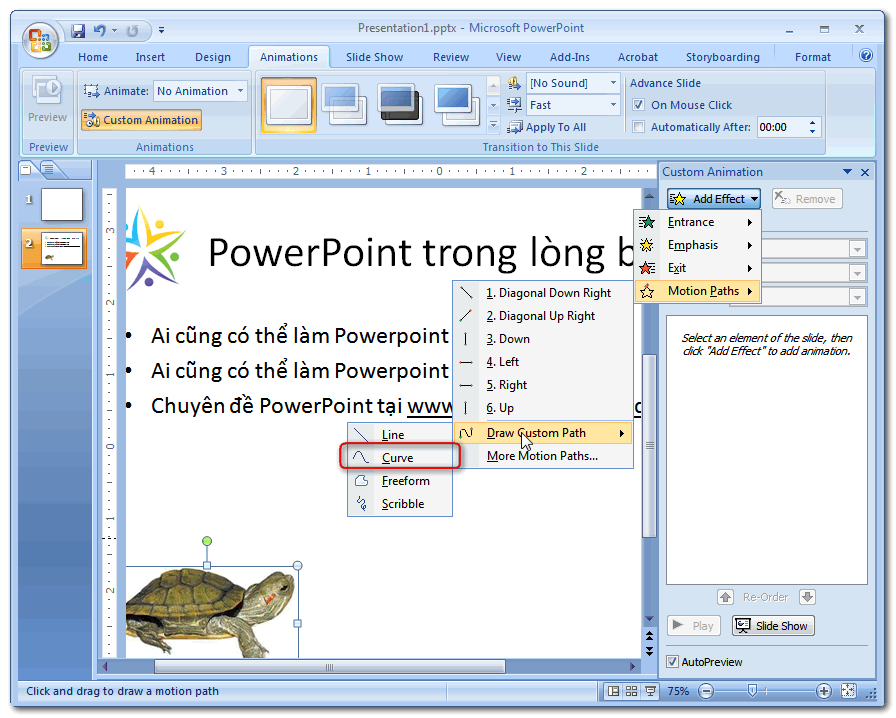Close the Custom Animation pane
The width and height of the screenshot is (896, 718).
865,172
